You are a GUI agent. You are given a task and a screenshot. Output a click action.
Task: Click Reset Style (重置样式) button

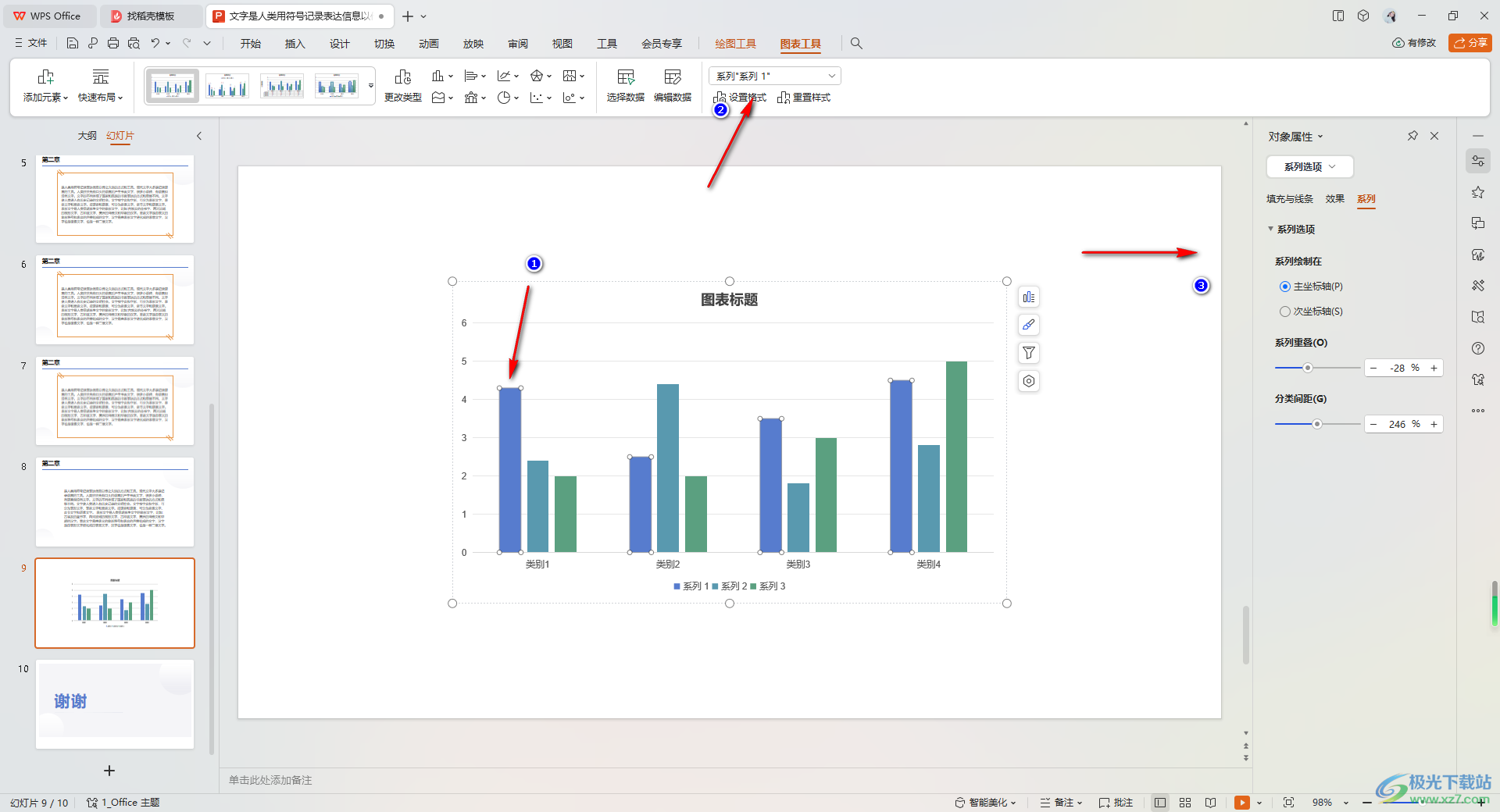804,98
